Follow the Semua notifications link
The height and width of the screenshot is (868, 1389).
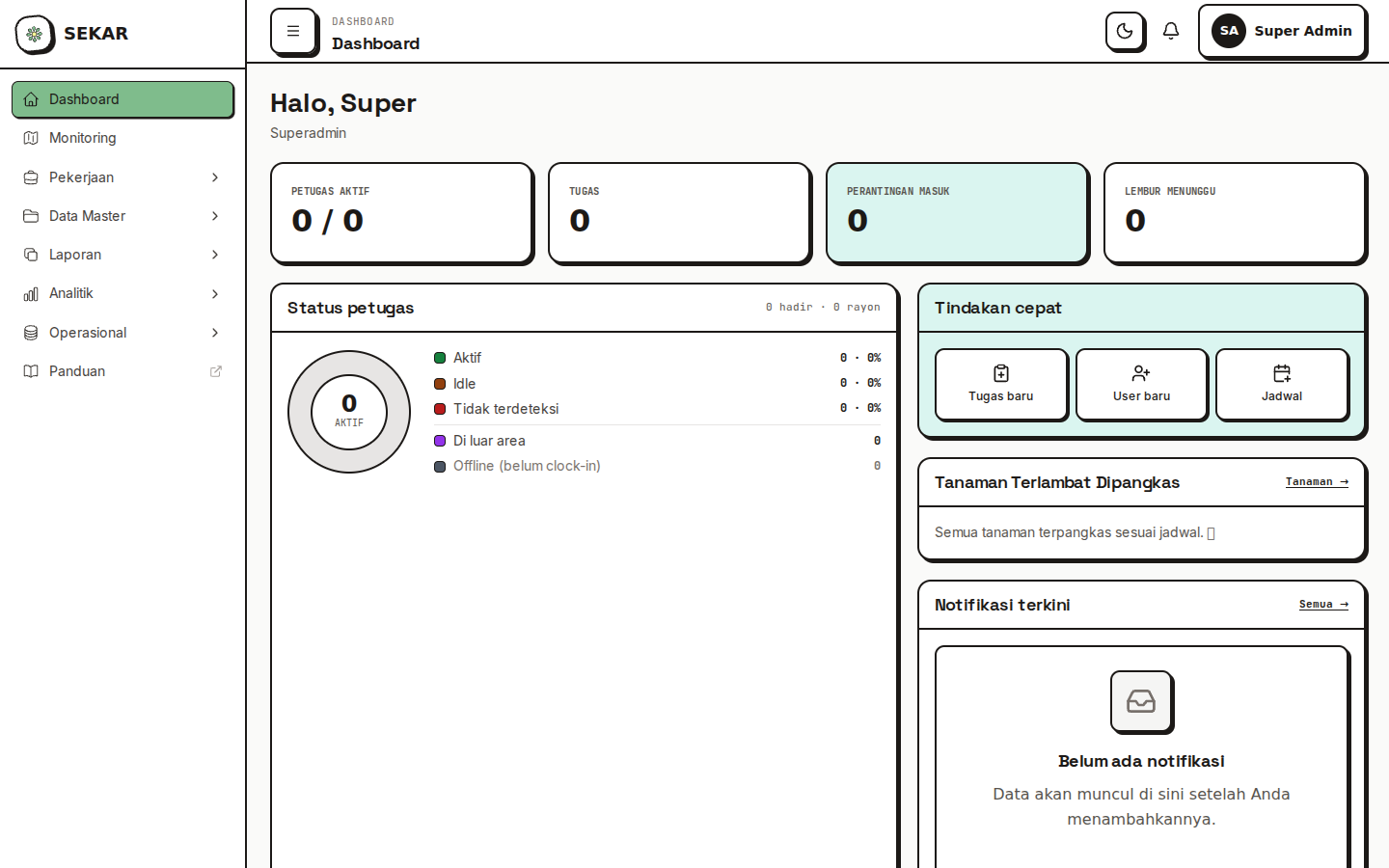pos(1323,604)
